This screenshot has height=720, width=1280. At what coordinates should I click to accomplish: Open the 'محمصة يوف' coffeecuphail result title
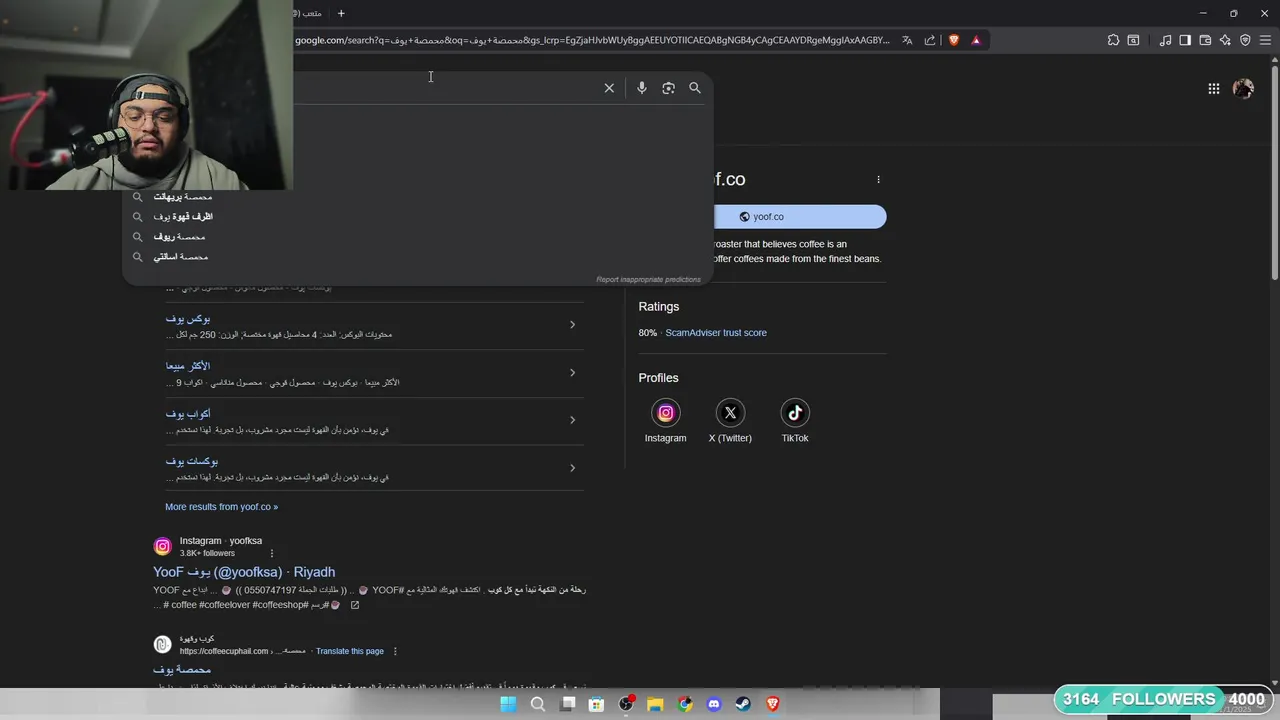coord(182,669)
